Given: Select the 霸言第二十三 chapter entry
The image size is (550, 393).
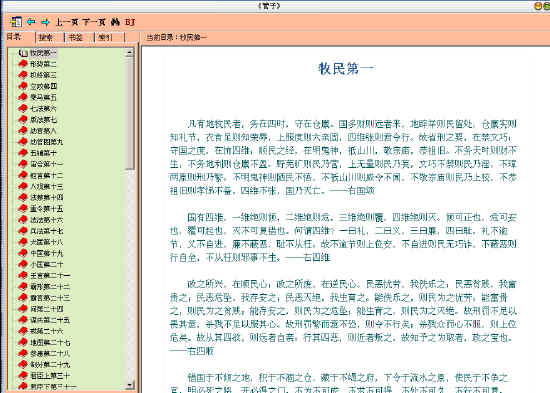Looking at the screenshot, I should coord(50,298).
